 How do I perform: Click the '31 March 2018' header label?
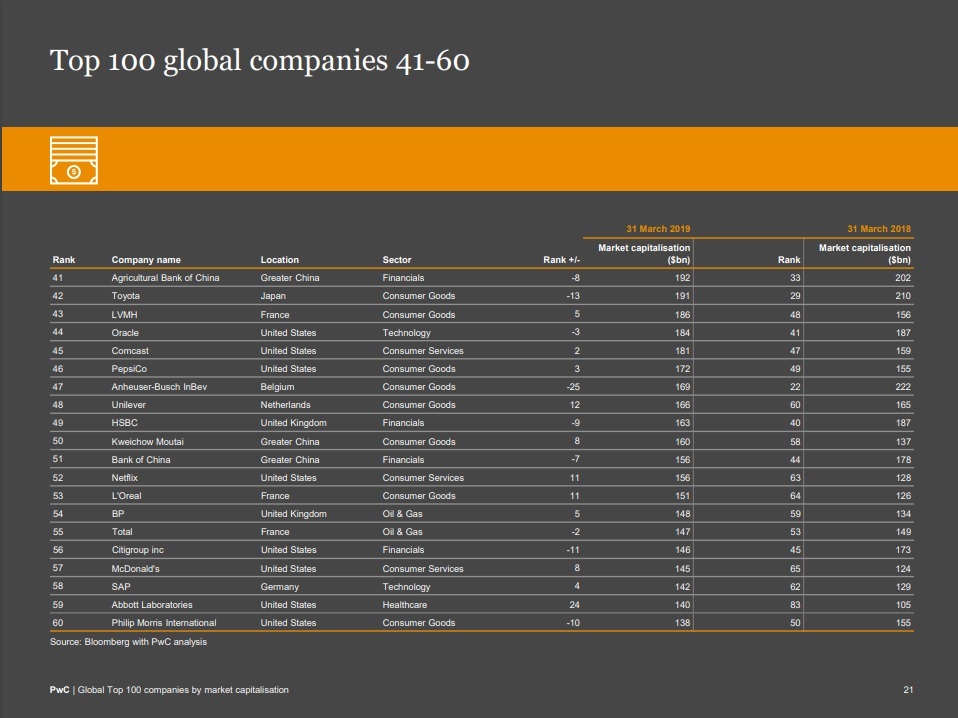click(879, 229)
